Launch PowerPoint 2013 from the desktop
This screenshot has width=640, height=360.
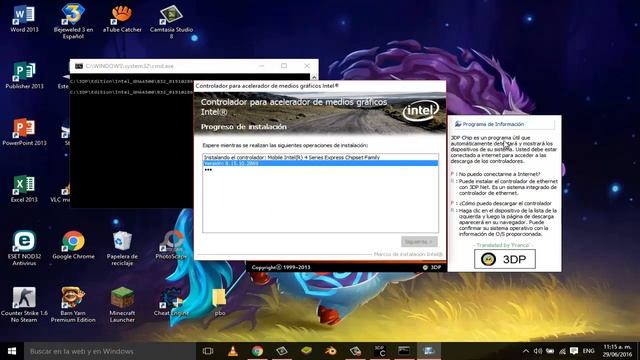click(24, 132)
